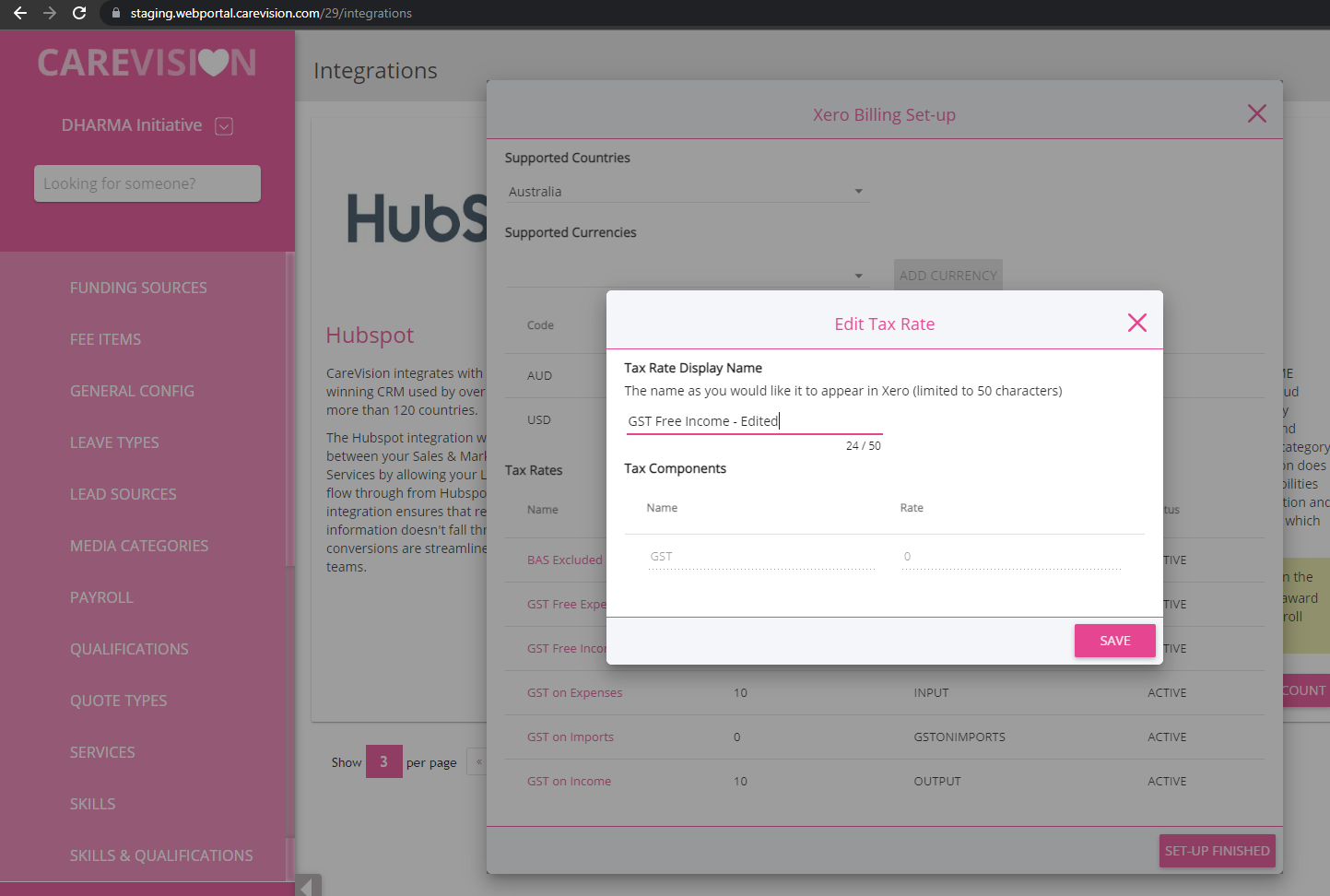This screenshot has height=896, width=1330.
Task: Open the GST on Expenses tax rate
Action: pos(574,692)
